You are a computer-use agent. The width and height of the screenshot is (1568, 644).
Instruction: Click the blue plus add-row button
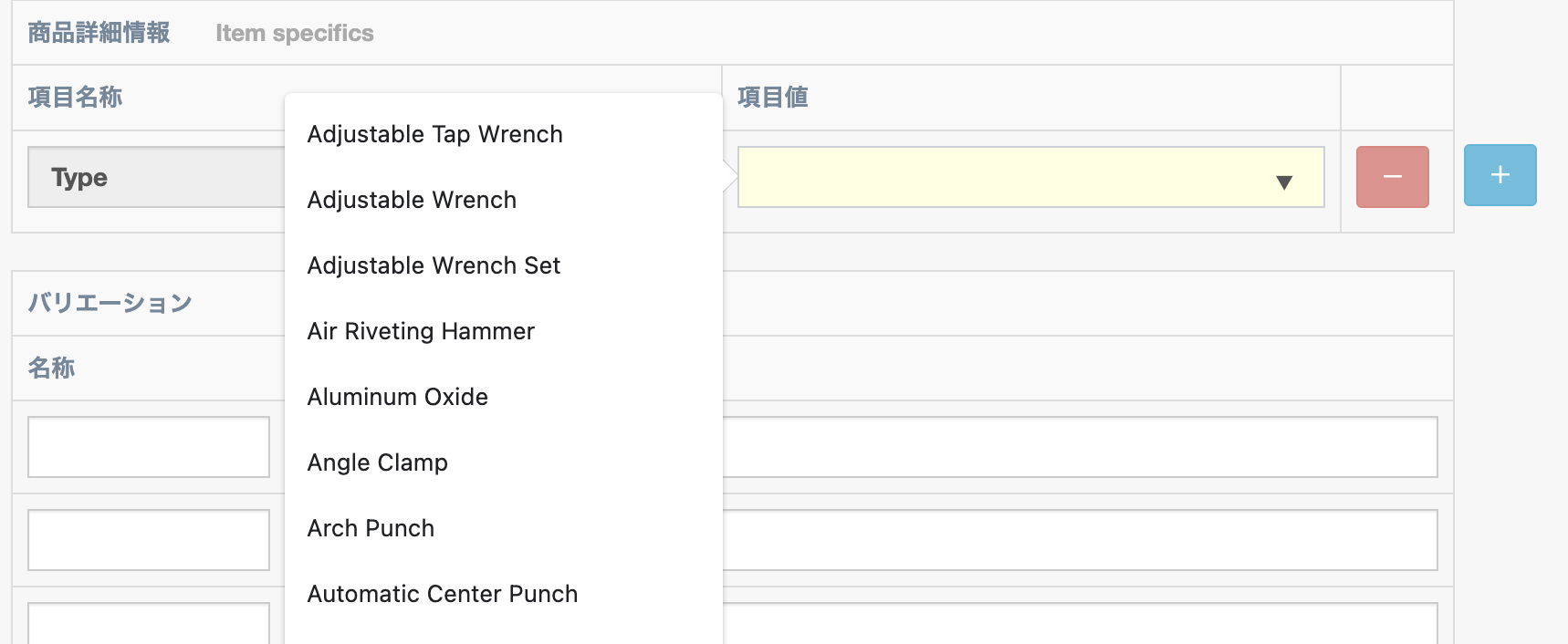point(1500,175)
